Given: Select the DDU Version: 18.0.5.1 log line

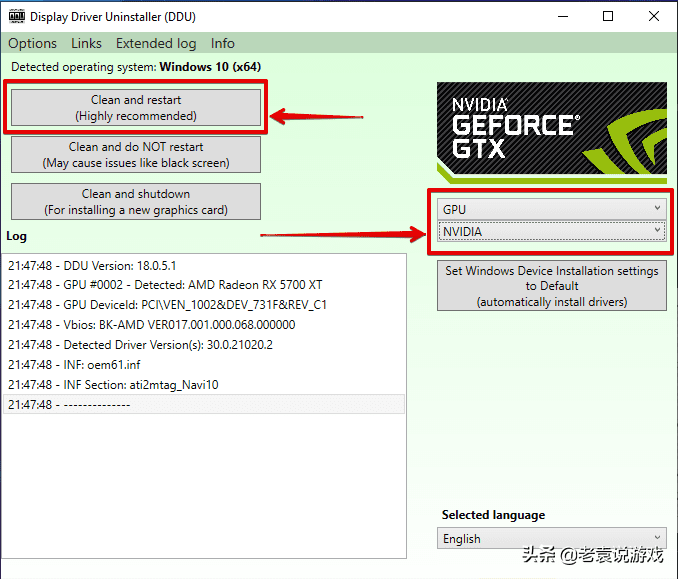Looking at the screenshot, I should (204, 265).
